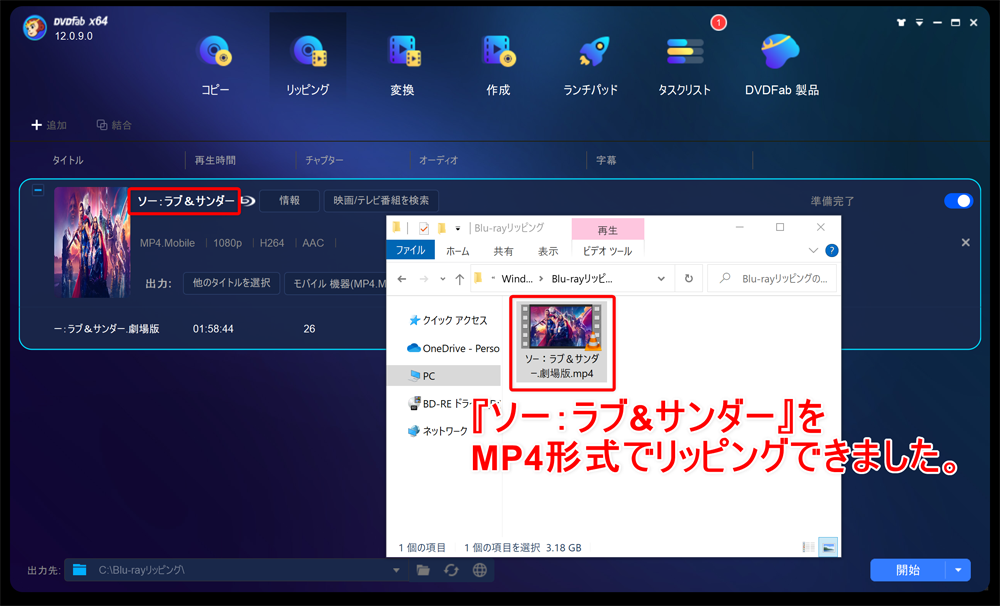Click the DVDFab mascot logo
The height and width of the screenshot is (606, 1000).
pyautogui.click(x=34, y=29)
